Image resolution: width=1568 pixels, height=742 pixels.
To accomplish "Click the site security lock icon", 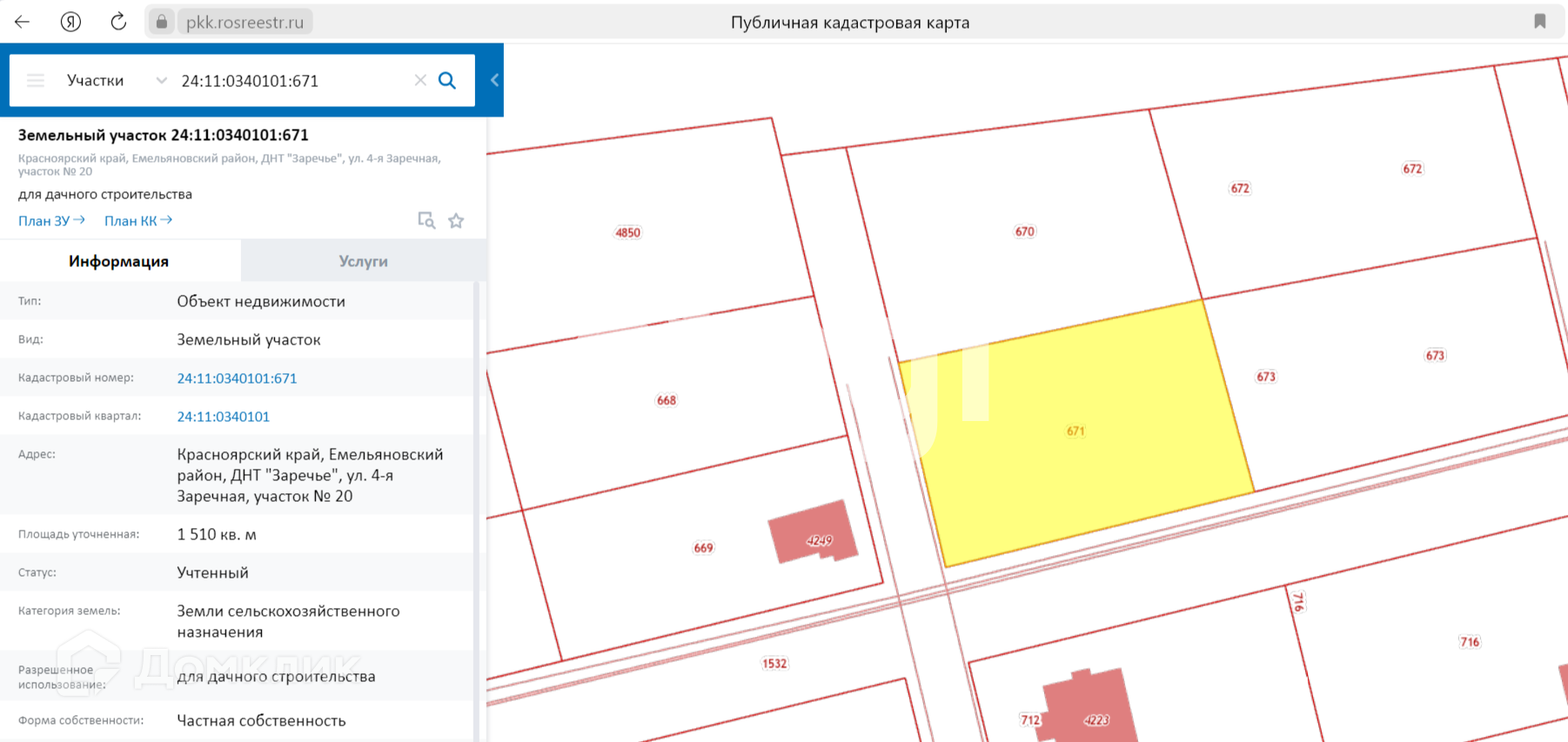I will [161, 22].
